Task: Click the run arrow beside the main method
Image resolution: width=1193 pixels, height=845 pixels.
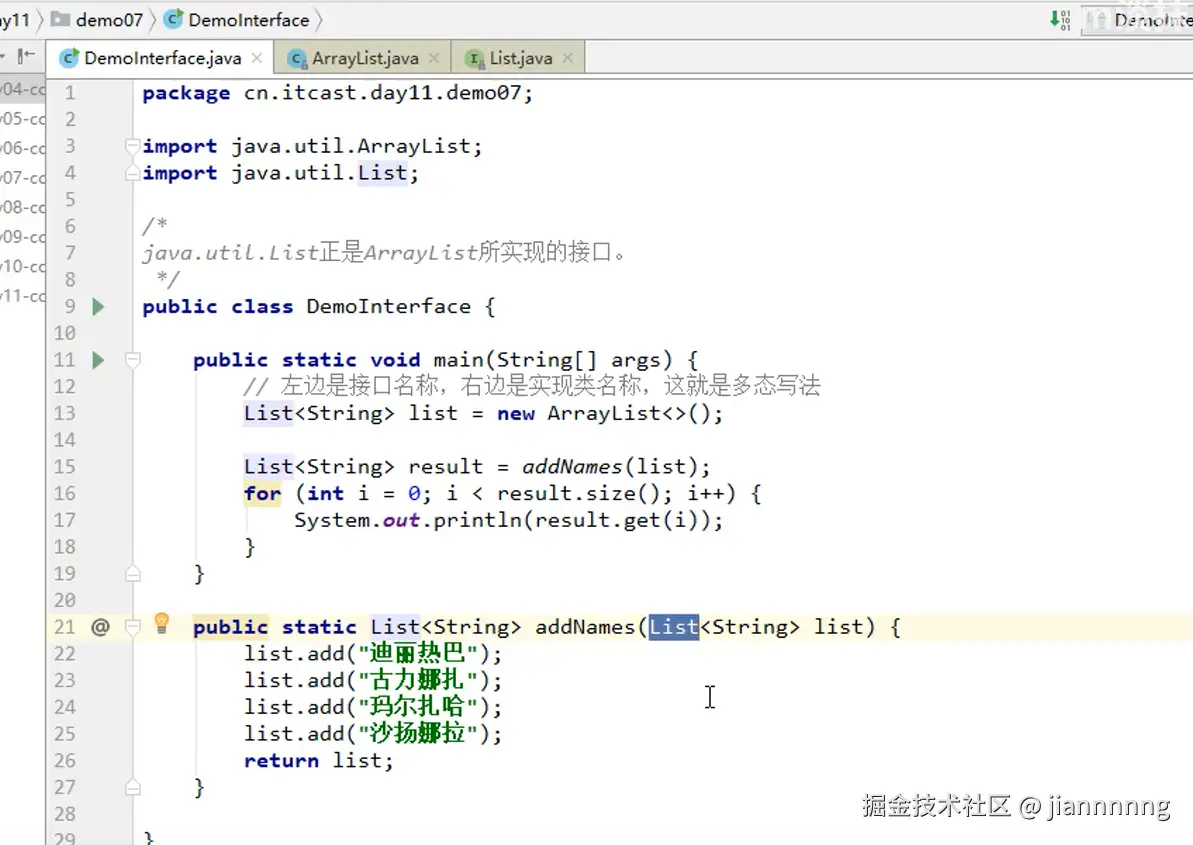Action: (x=97, y=359)
